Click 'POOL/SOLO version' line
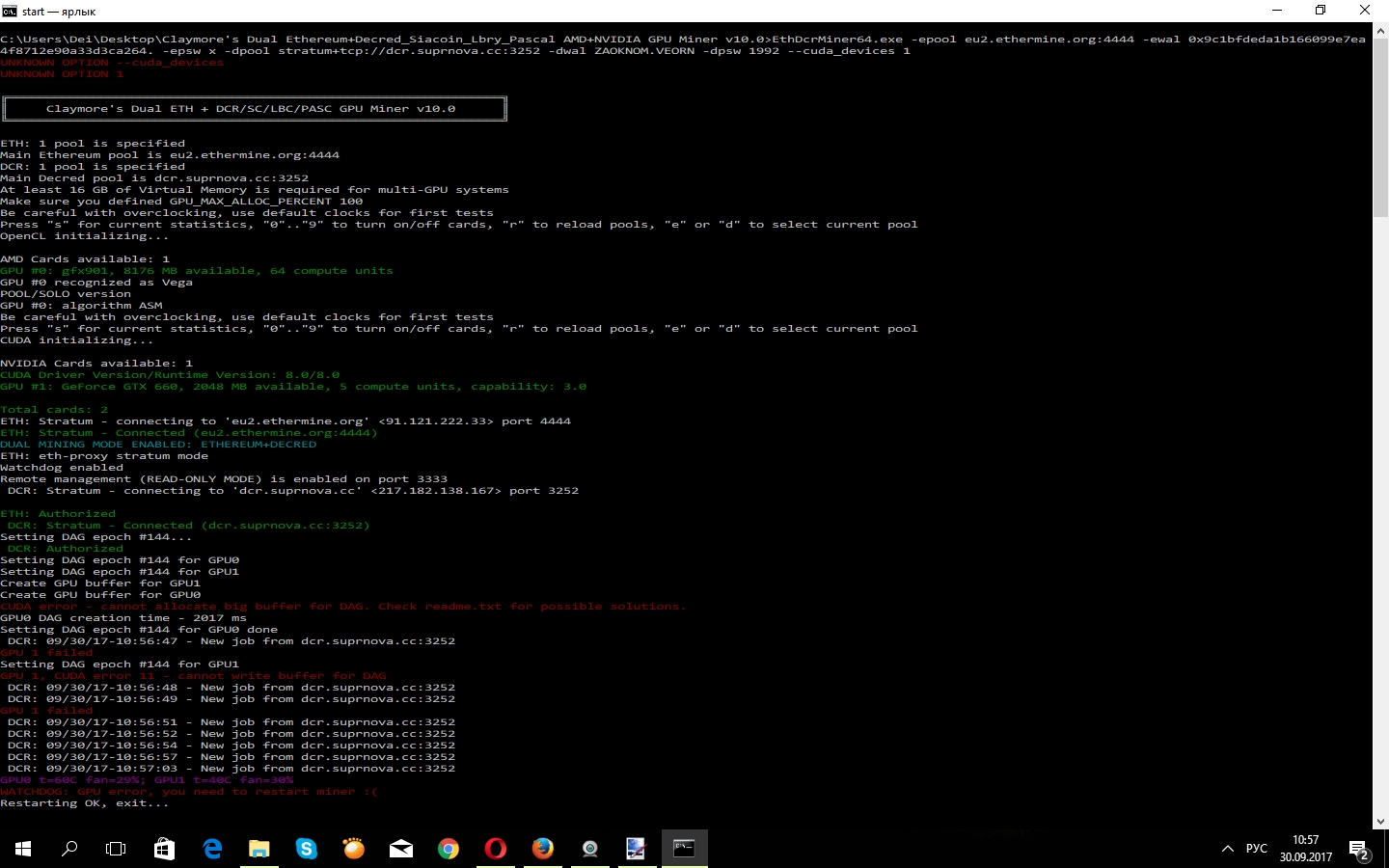 tap(66, 294)
